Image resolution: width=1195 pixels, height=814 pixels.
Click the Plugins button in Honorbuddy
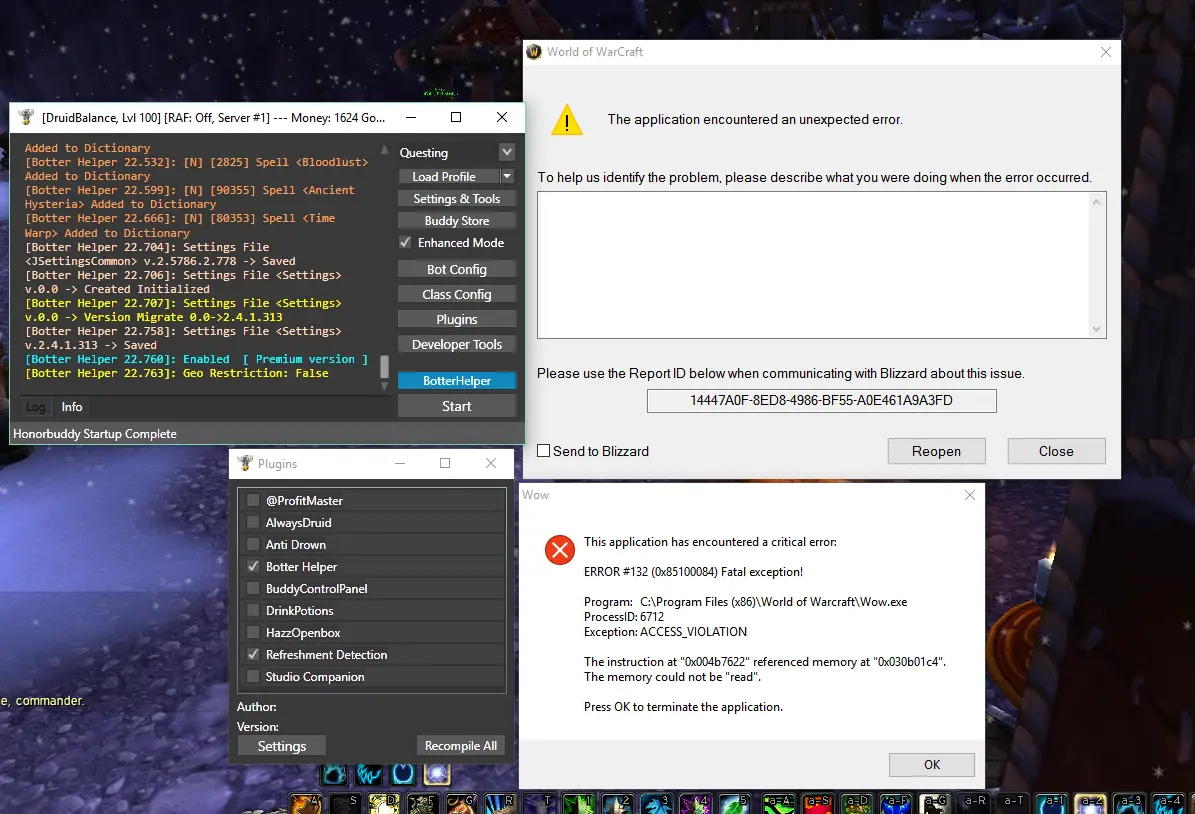[457, 319]
